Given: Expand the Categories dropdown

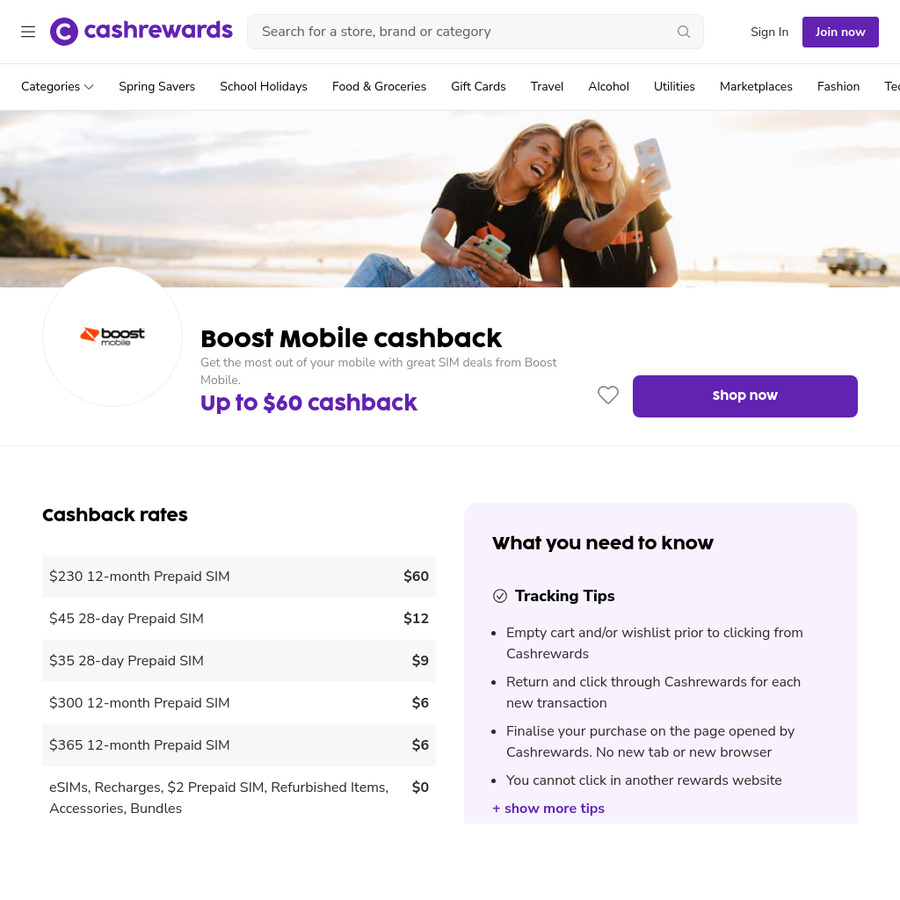Looking at the screenshot, I should tap(57, 87).
